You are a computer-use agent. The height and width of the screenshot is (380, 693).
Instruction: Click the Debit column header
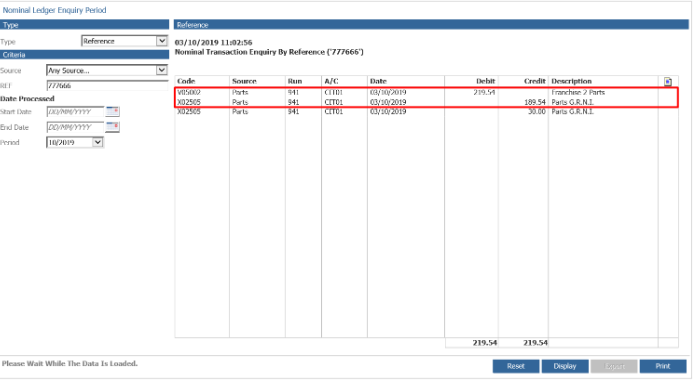pos(485,81)
